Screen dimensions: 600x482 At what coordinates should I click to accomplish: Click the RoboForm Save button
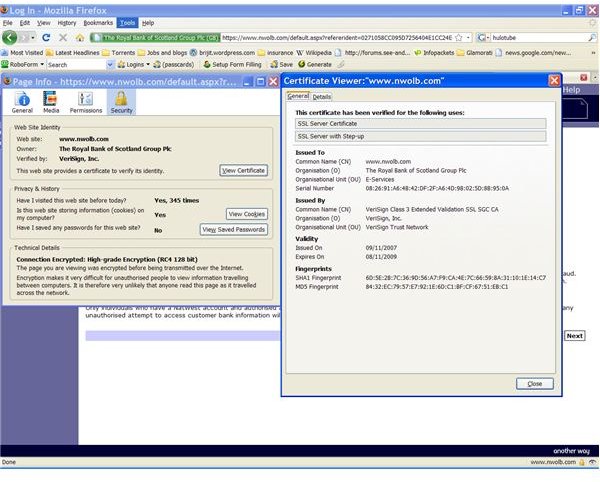tap(282, 64)
